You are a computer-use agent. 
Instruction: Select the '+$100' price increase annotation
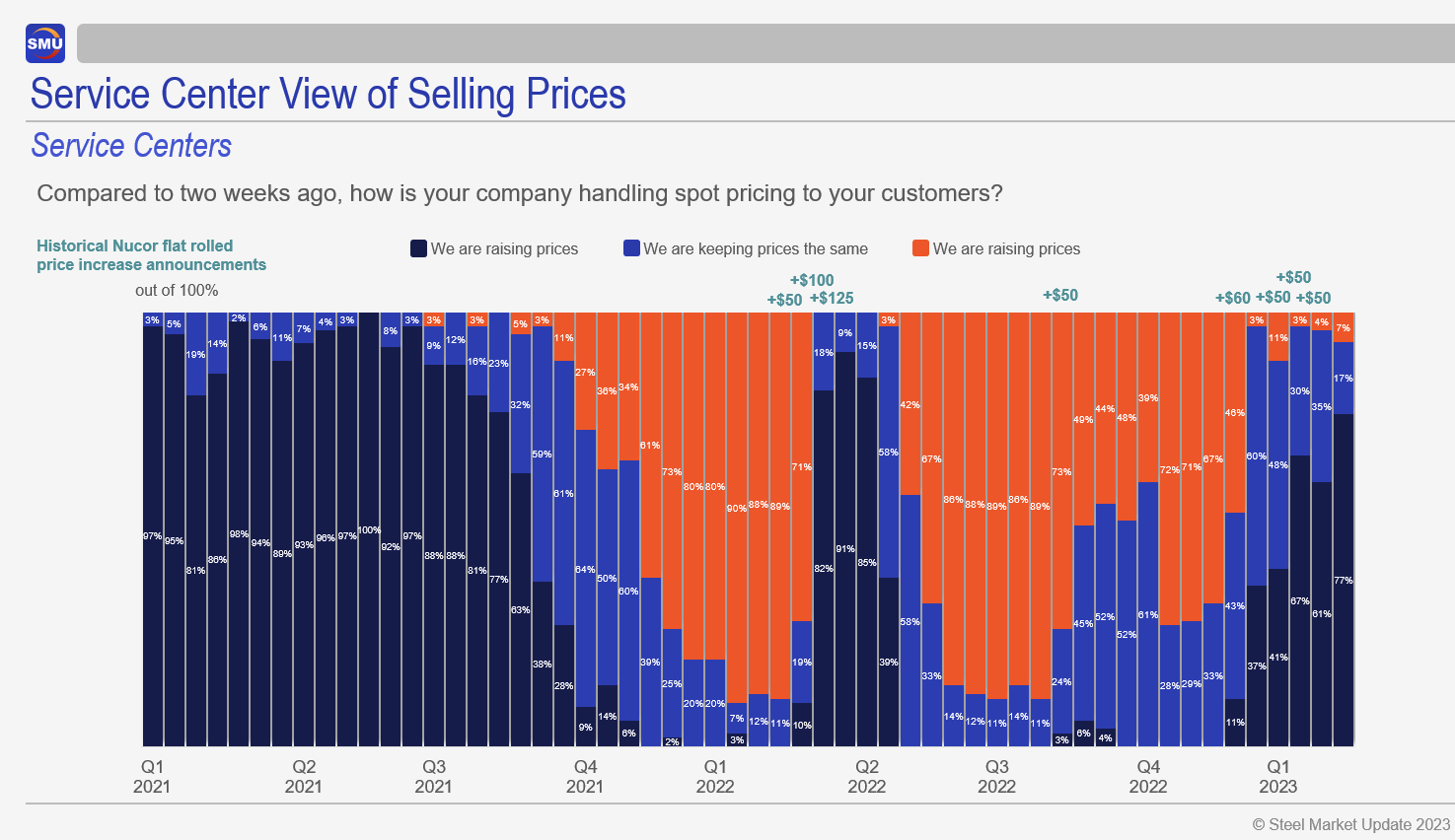(812, 281)
